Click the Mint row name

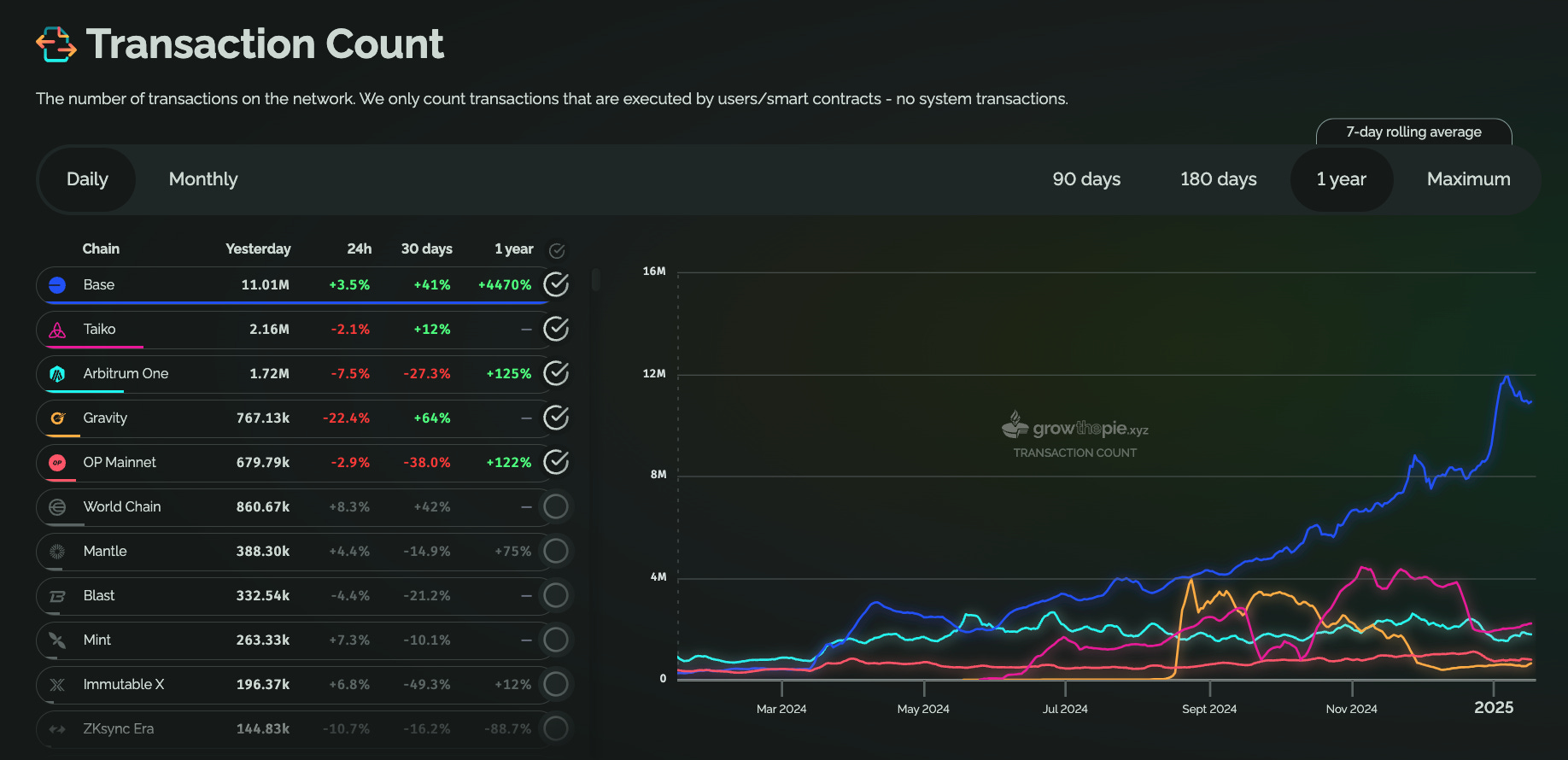(97, 640)
